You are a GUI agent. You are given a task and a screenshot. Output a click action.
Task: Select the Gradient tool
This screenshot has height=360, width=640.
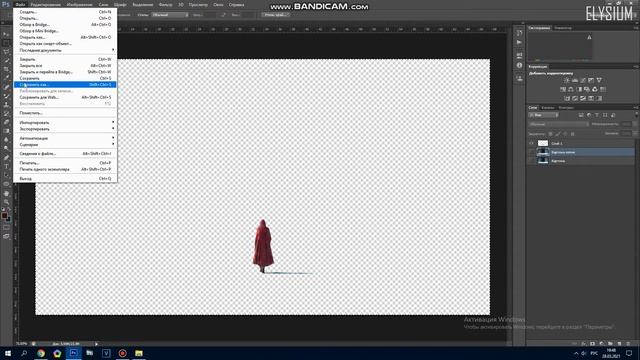click(6, 131)
